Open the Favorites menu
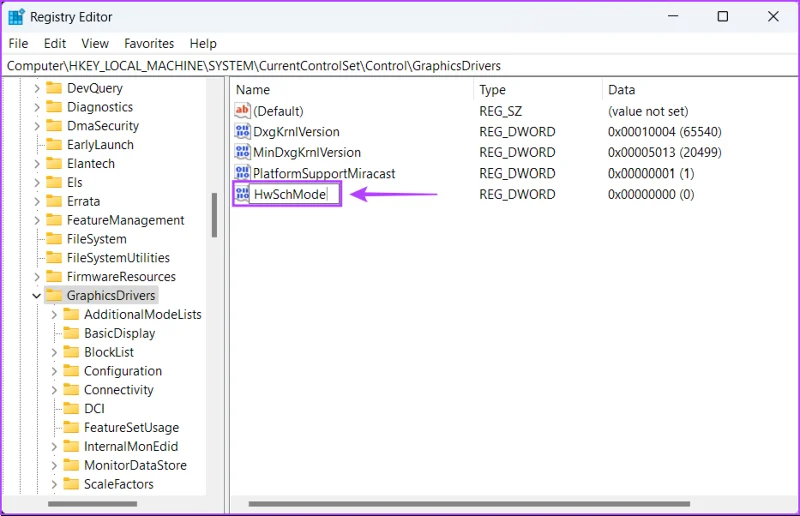 point(149,43)
